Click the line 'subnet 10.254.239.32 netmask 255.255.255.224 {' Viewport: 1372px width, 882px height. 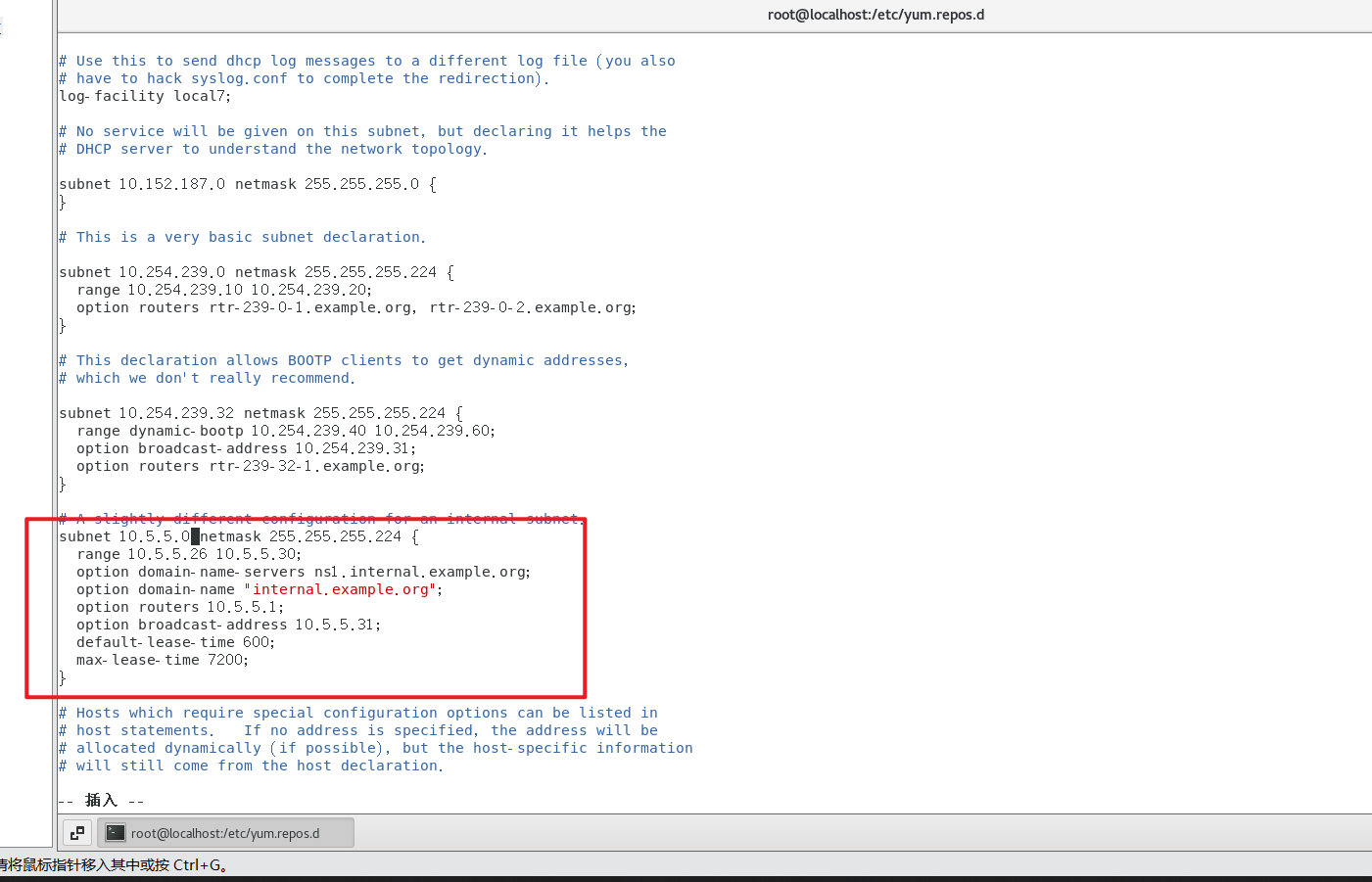click(x=260, y=413)
